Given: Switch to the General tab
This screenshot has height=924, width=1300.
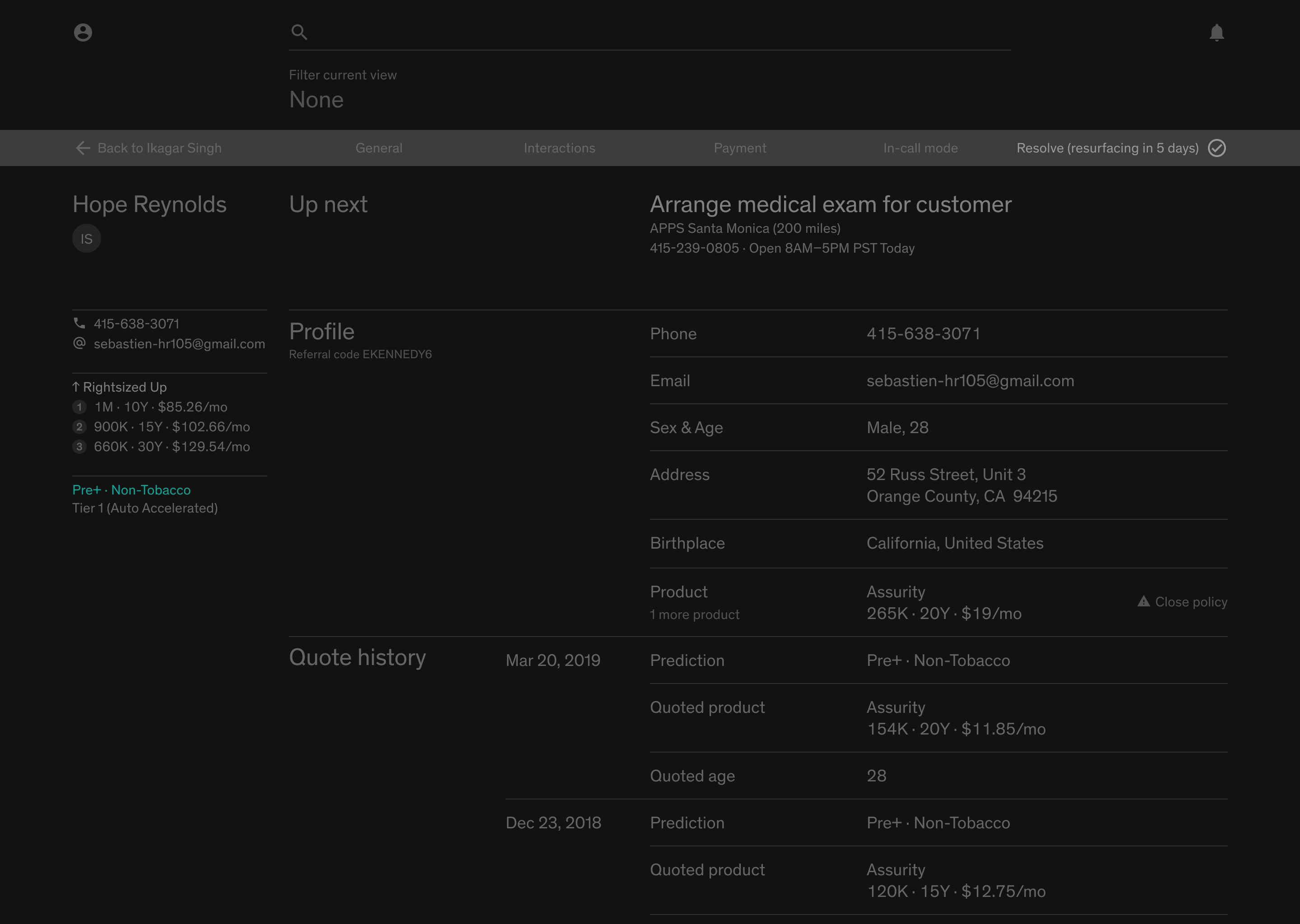Looking at the screenshot, I should (379, 148).
